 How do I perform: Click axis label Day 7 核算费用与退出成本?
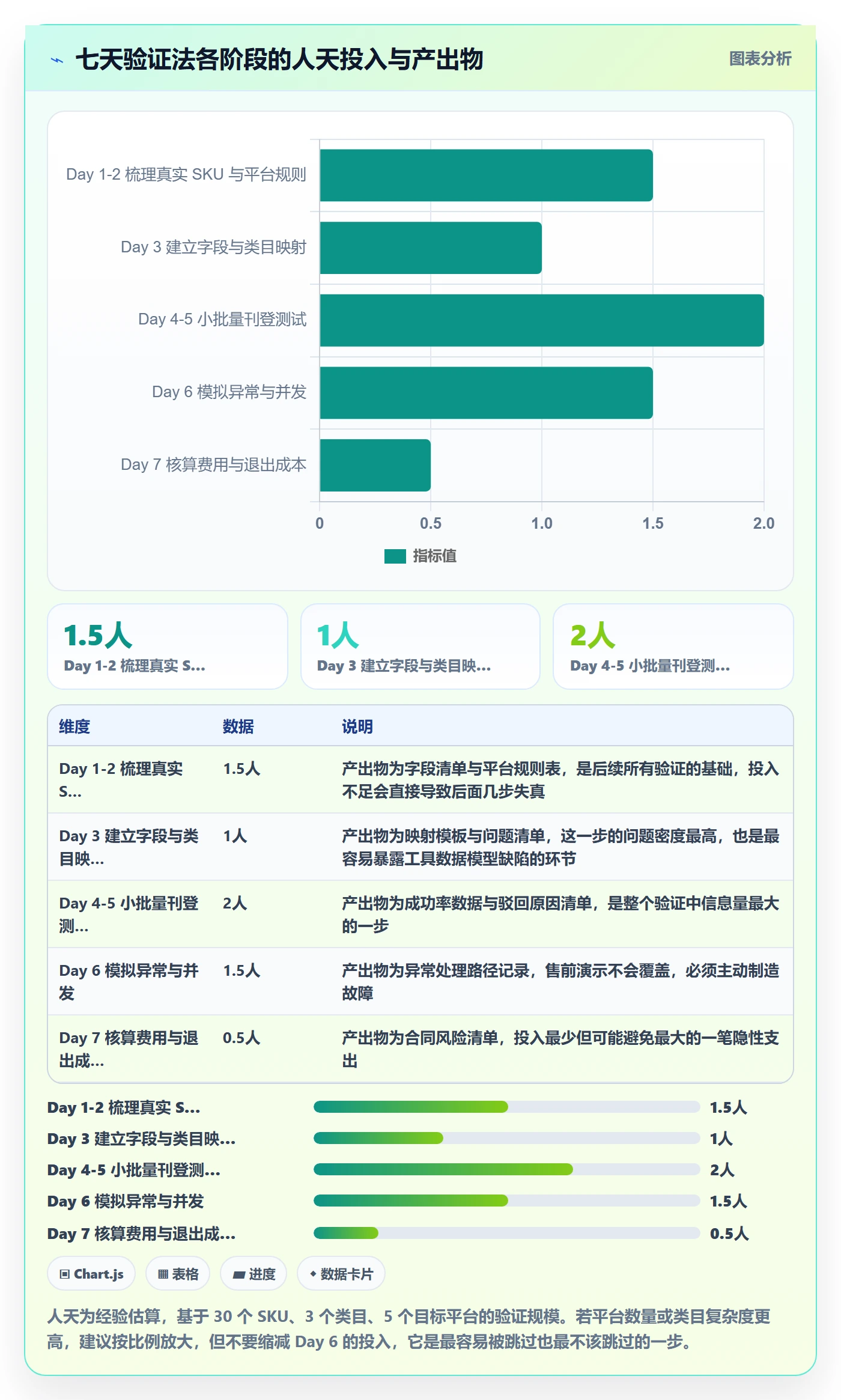pyautogui.click(x=214, y=464)
